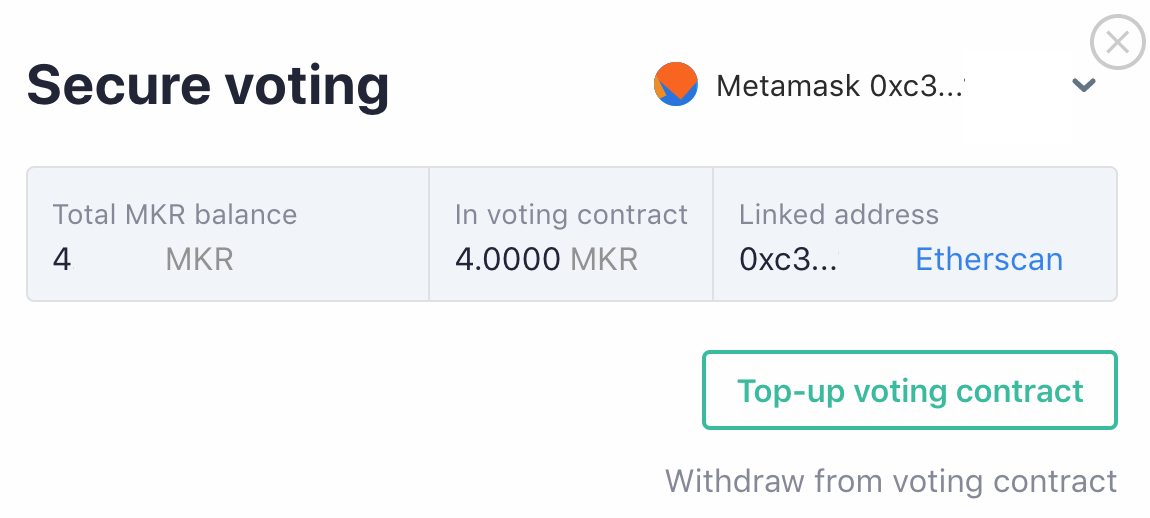Image resolution: width=1150 pixels, height=518 pixels.
Task: Select the Linked address label
Action: tap(838, 214)
